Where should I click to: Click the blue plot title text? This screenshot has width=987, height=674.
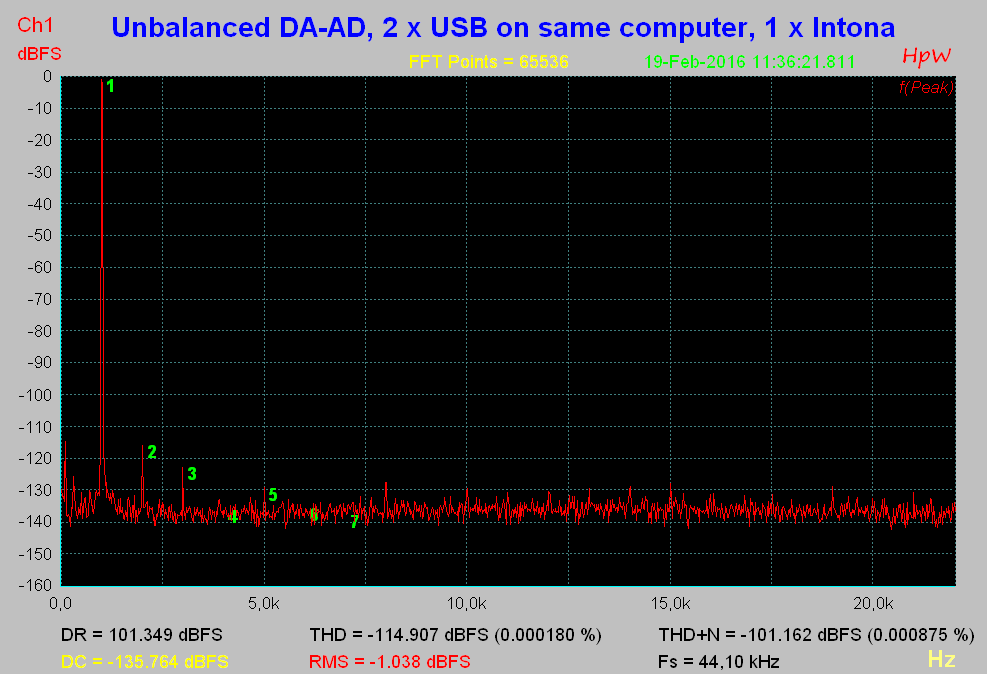pyautogui.click(x=503, y=27)
